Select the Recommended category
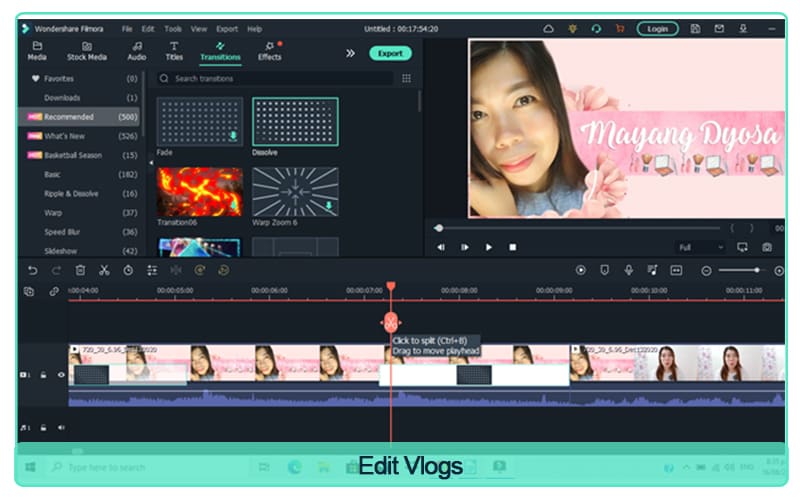The image size is (800, 498). point(80,117)
